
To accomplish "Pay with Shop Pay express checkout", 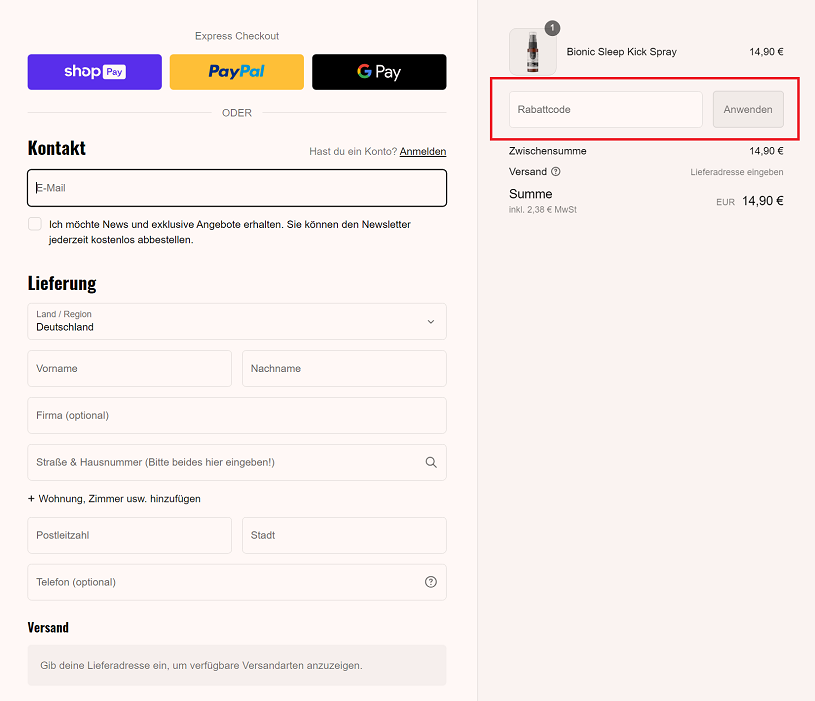I will 95,72.
